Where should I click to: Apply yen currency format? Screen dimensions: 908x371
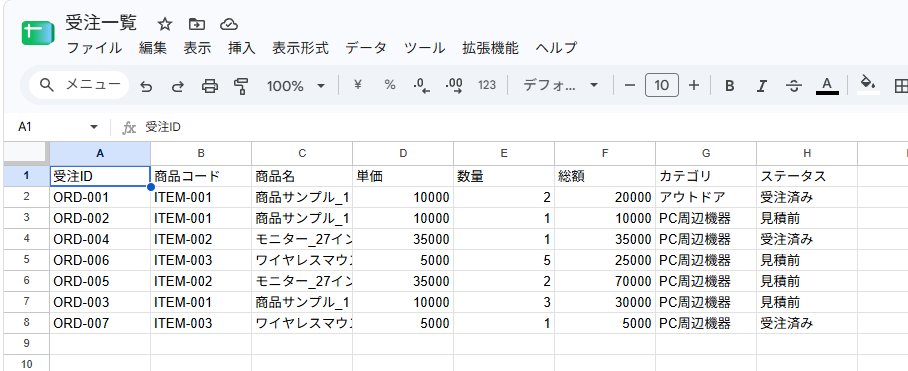tap(358, 85)
